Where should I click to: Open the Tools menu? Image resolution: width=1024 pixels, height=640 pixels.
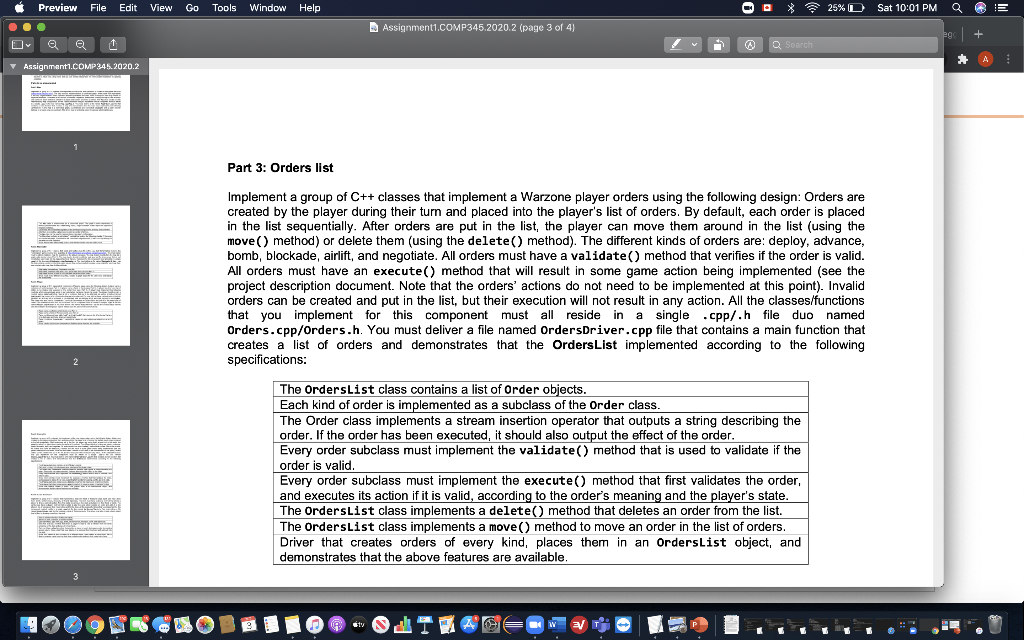[x=224, y=8]
